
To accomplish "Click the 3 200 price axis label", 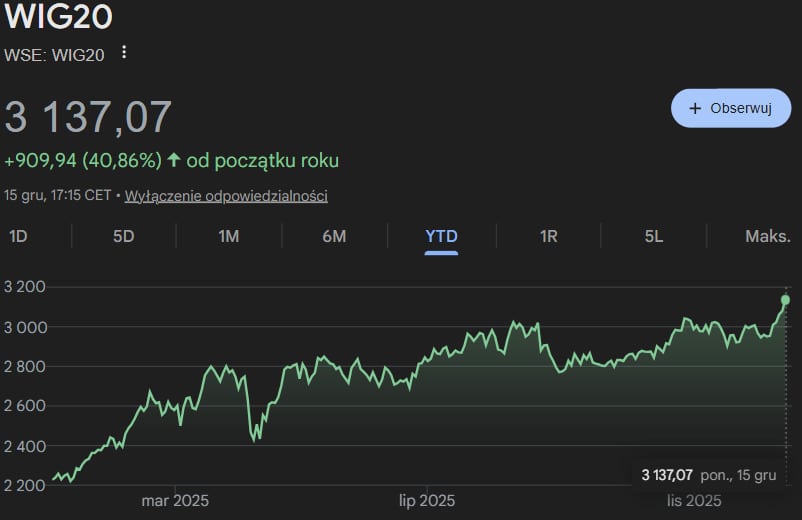I will pyautogui.click(x=24, y=287).
